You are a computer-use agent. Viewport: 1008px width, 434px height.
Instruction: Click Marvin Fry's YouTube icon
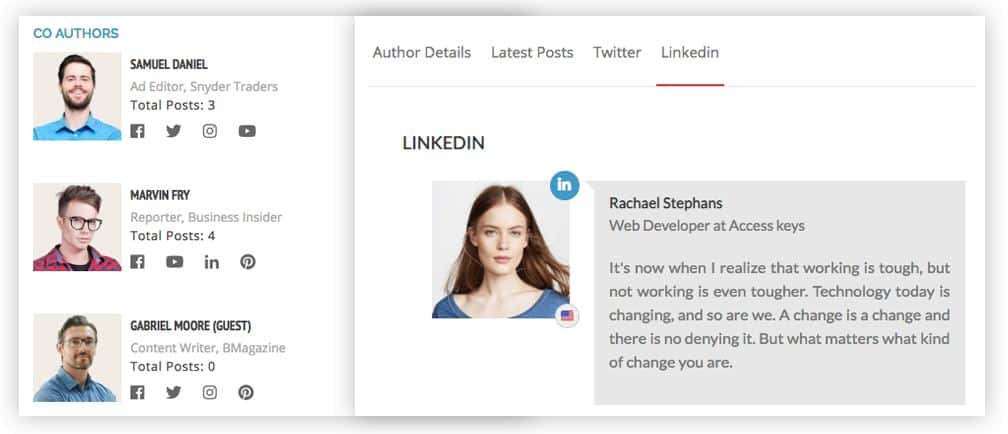175,262
